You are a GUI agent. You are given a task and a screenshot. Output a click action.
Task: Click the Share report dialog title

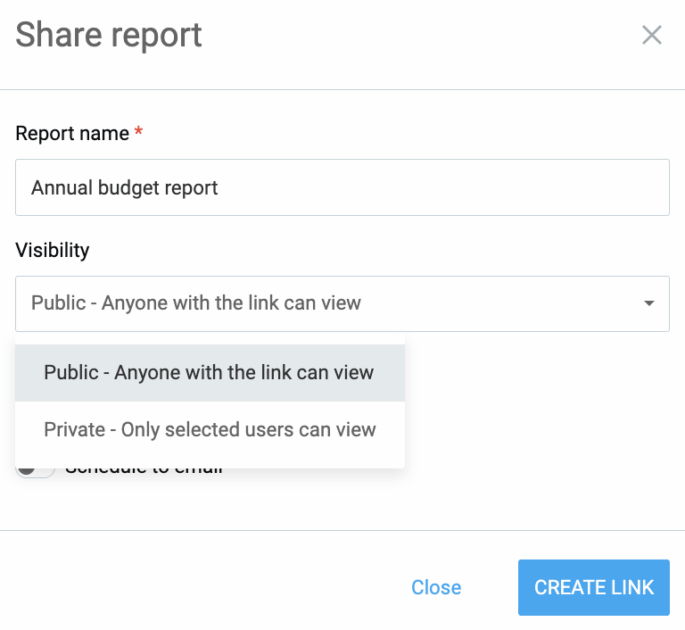coord(109,36)
